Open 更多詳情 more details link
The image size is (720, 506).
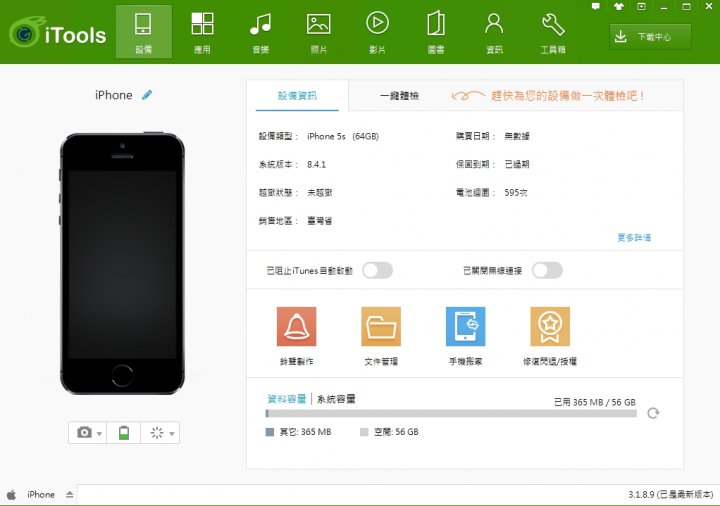[634, 237]
